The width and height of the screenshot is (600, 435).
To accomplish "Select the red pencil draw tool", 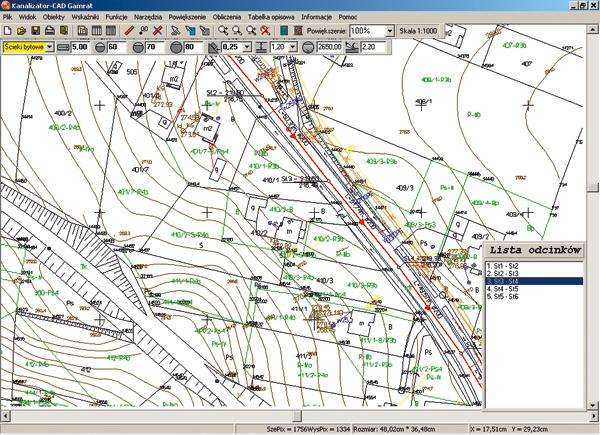I will pos(129,32).
